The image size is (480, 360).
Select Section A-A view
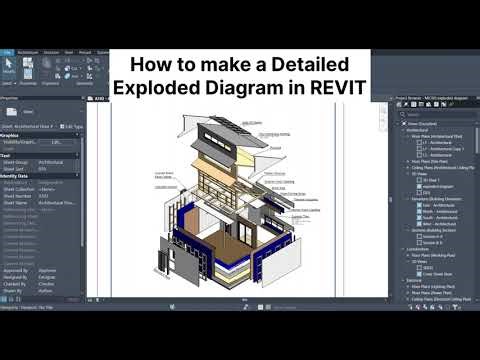point(433,236)
